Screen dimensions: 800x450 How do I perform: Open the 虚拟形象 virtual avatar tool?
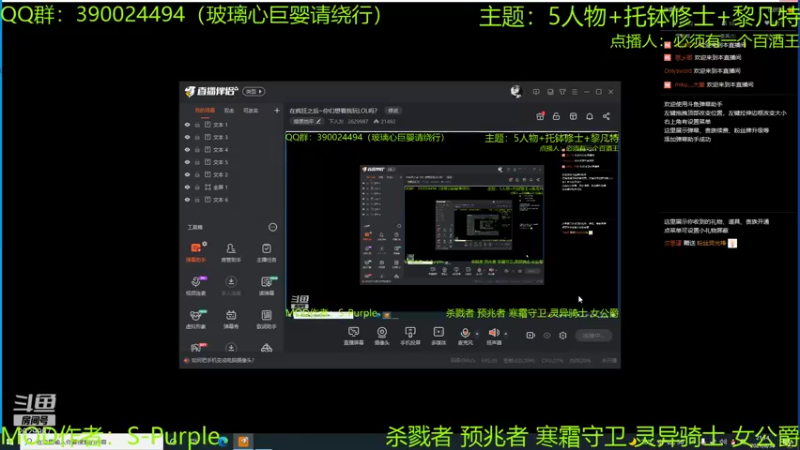[x=196, y=319]
